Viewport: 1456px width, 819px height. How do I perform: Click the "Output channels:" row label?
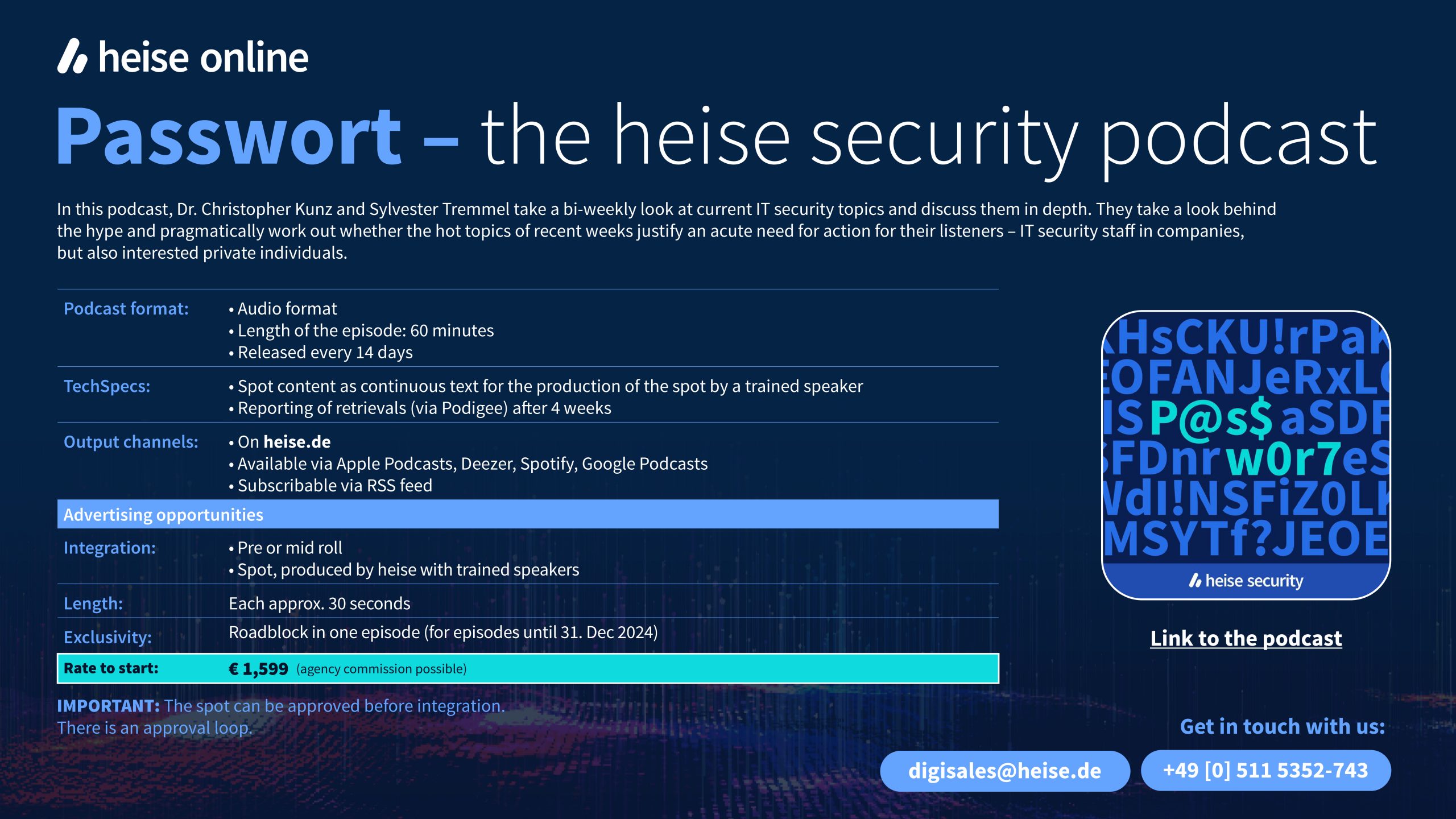131,442
